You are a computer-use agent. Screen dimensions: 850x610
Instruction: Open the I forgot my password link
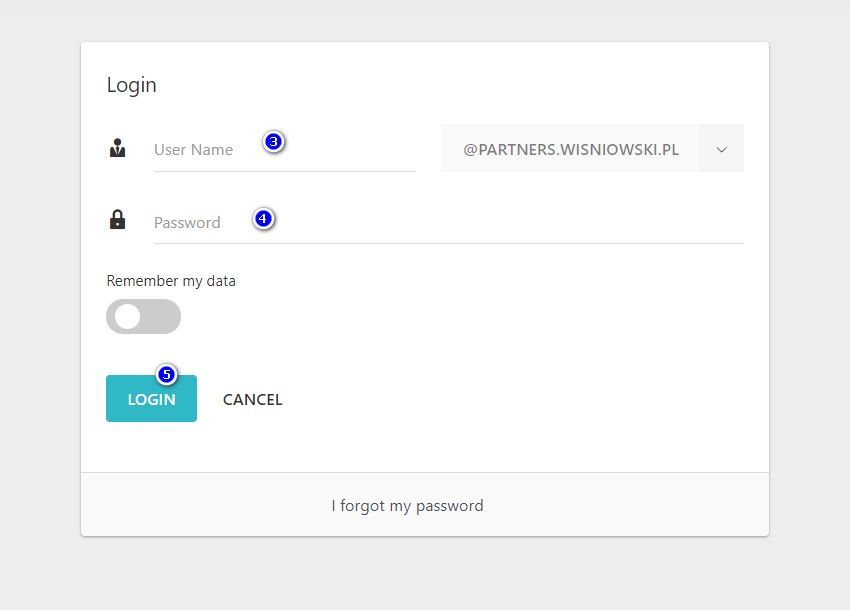[407, 506]
